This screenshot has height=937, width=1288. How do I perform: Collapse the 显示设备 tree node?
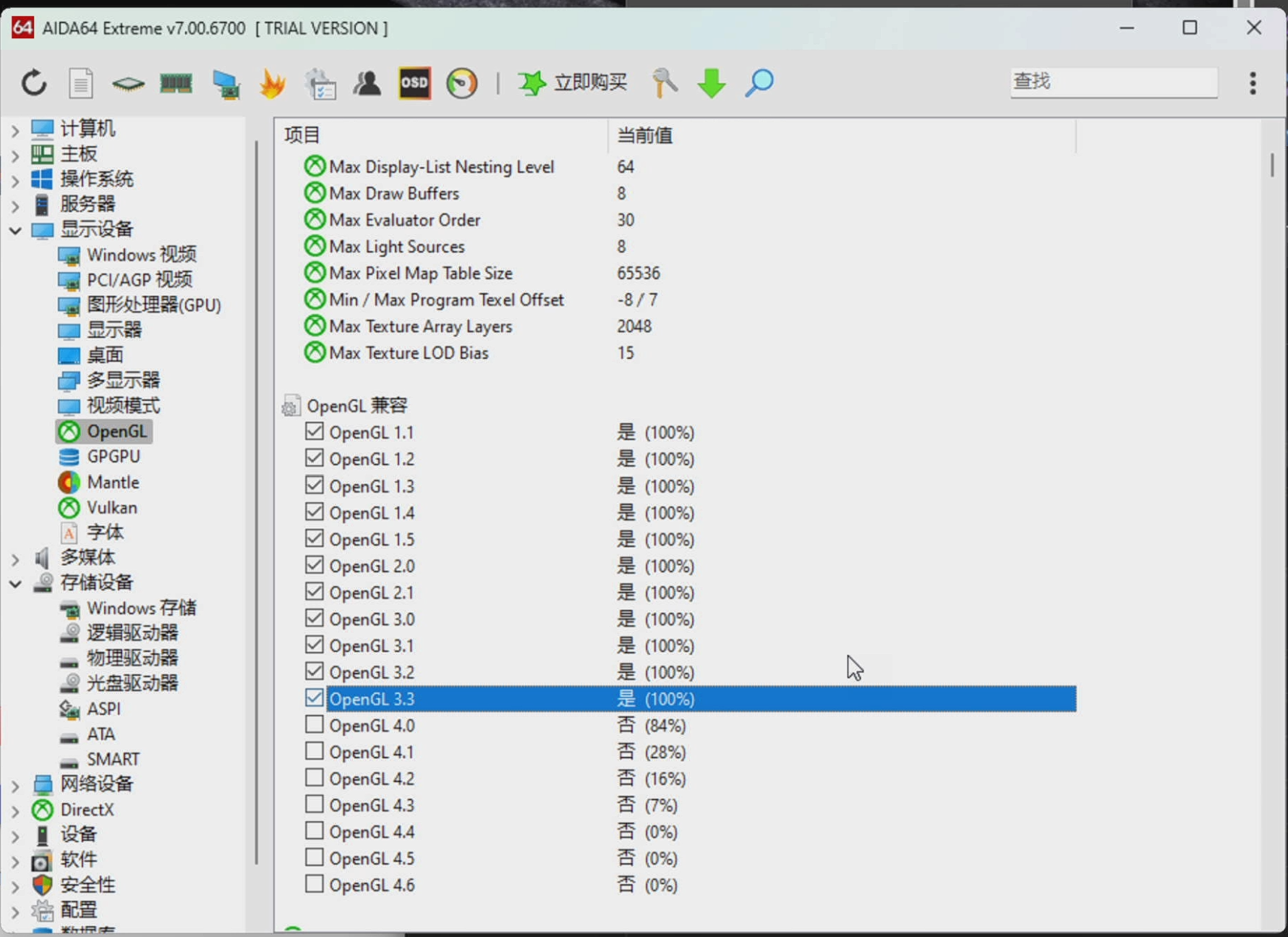coord(15,231)
